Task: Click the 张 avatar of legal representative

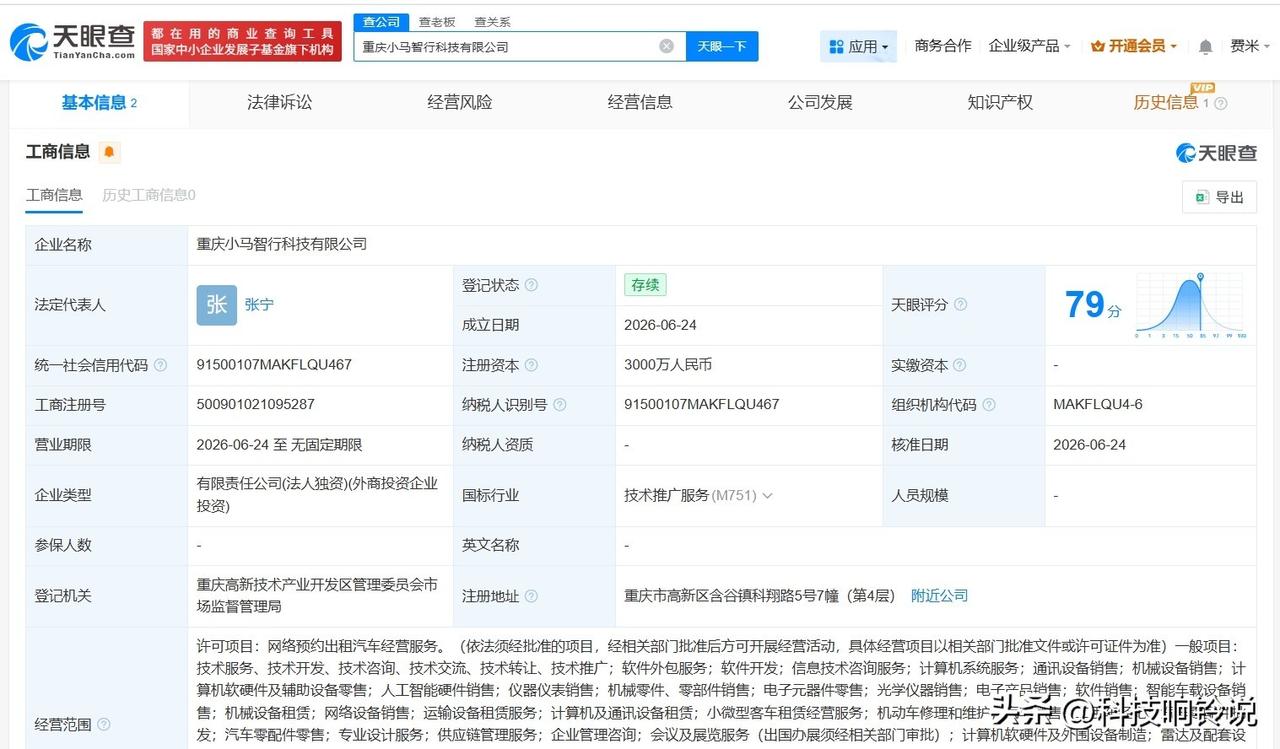Action: (216, 305)
